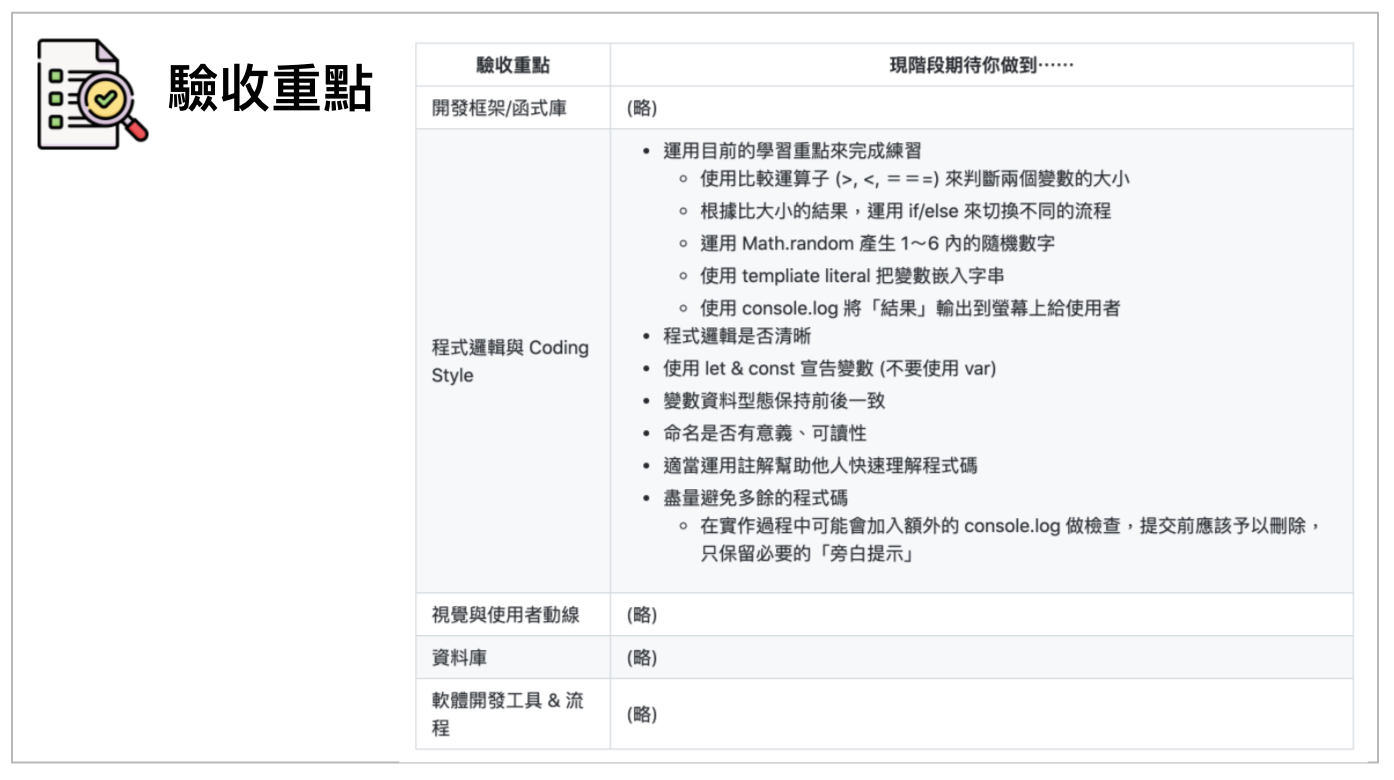Viewport: 1394px width, 780px height.
Task: Select the 現階段期待你做到 column header
Action: pyautogui.click(x=980, y=65)
